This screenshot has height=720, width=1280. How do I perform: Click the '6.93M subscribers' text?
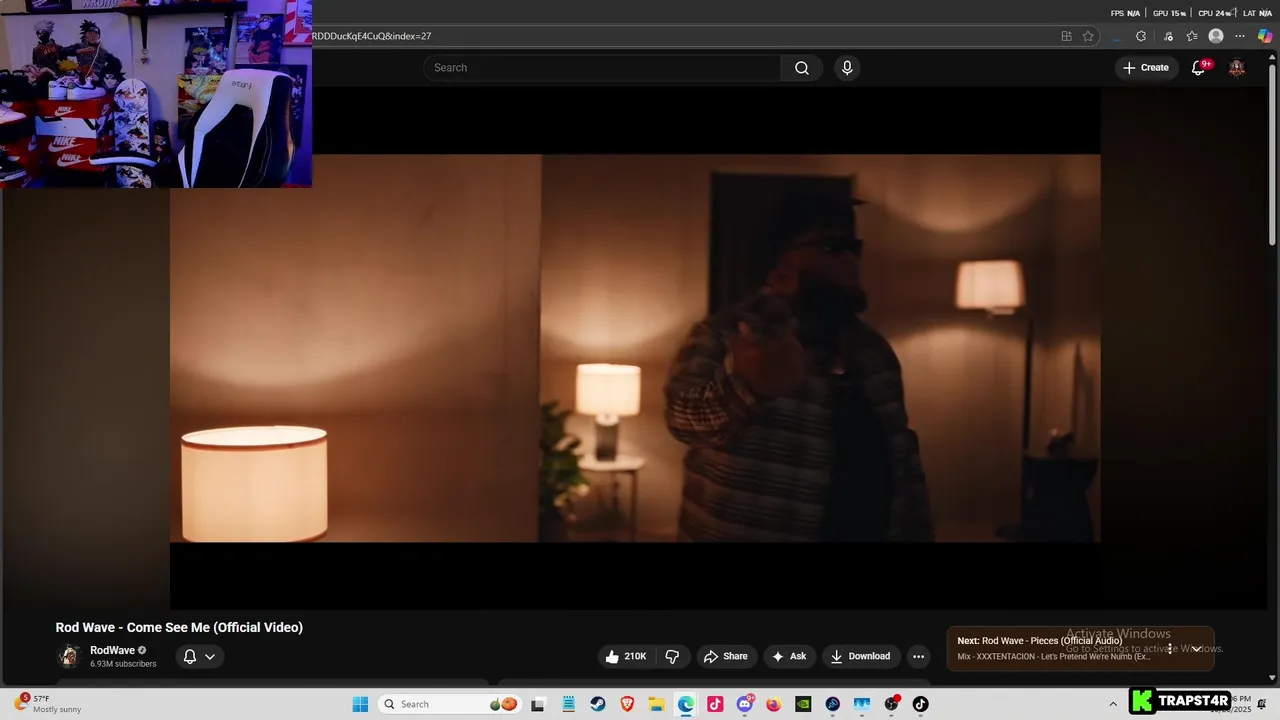click(x=123, y=664)
